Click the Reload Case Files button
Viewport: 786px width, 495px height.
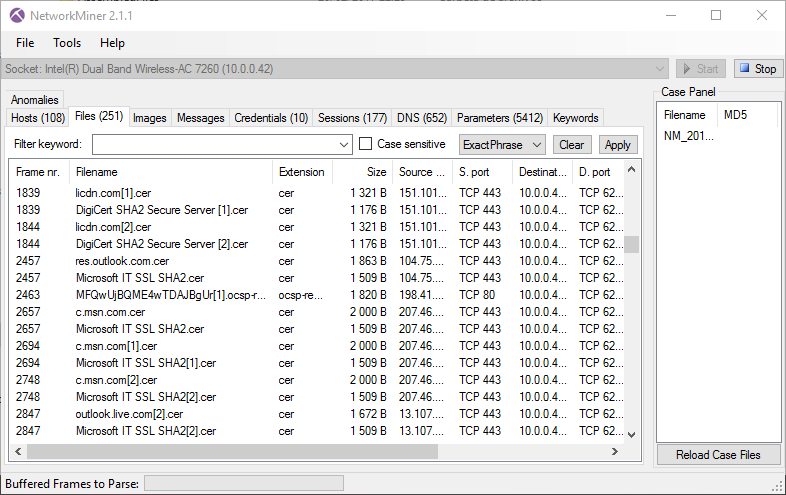click(x=718, y=455)
